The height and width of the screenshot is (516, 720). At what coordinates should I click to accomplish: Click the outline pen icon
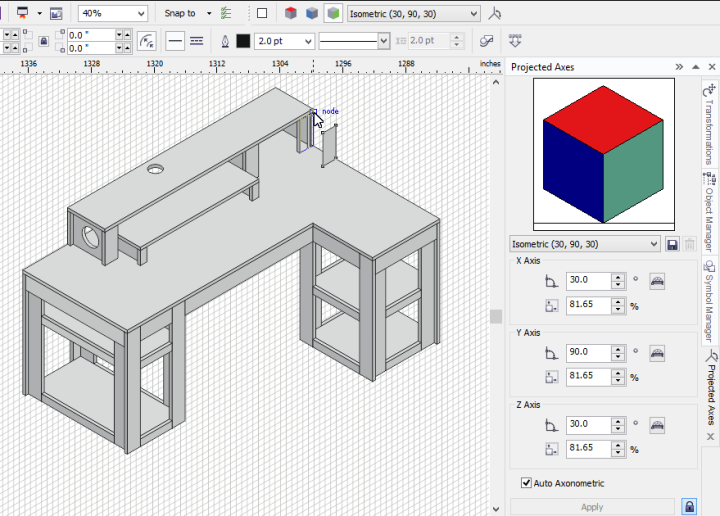point(225,41)
